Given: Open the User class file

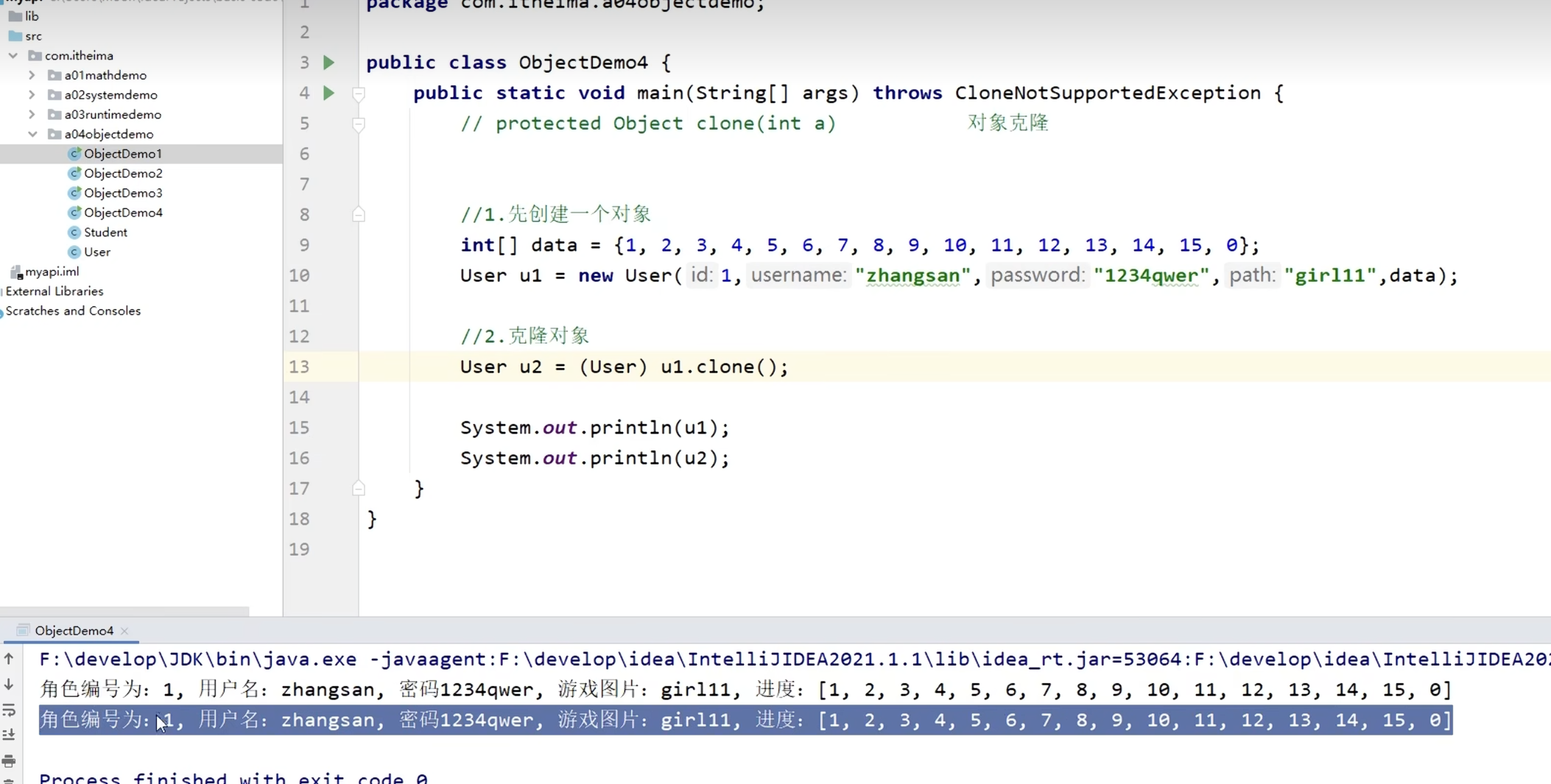Looking at the screenshot, I should pos(96,252).
